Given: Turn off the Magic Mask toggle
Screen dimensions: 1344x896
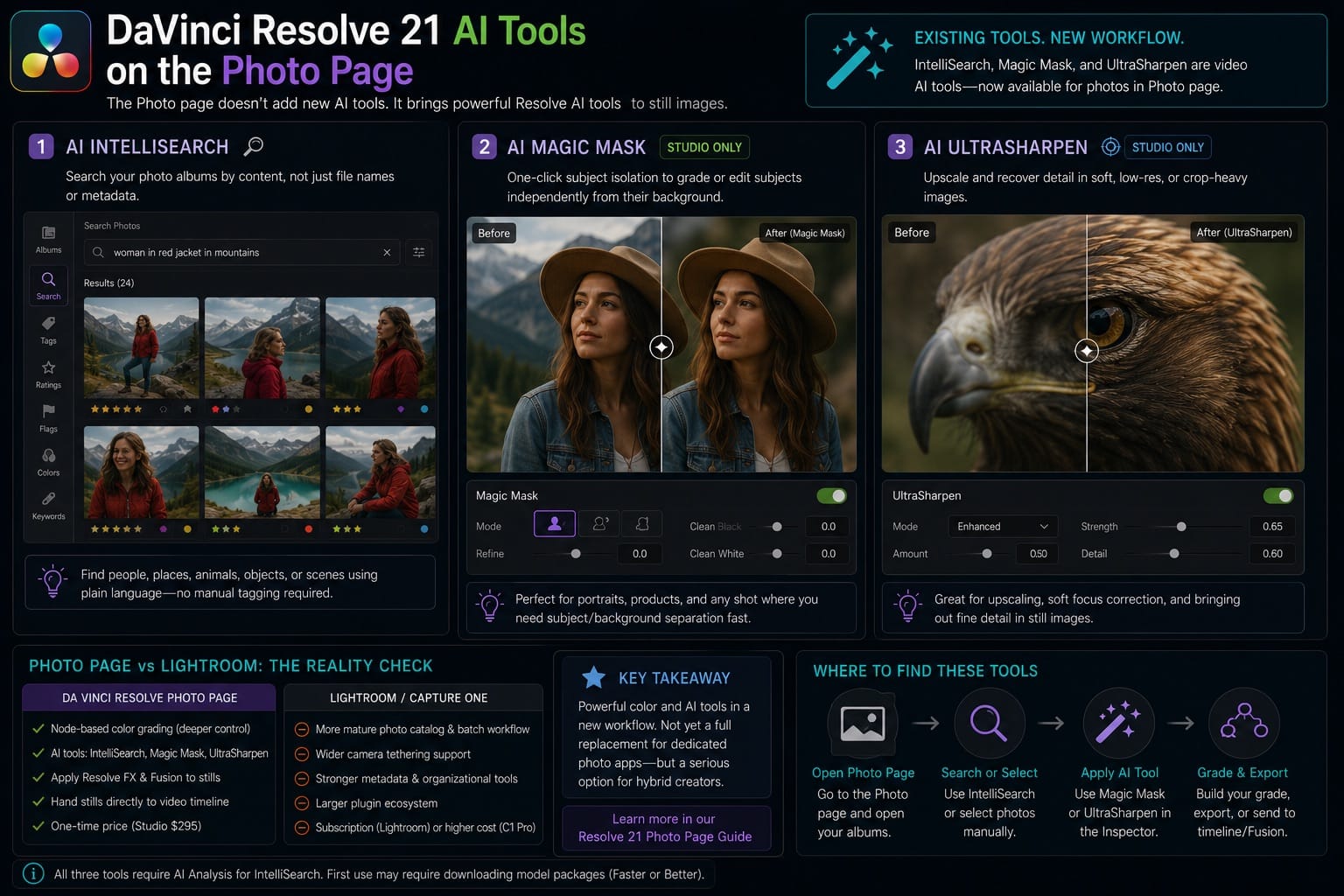Looking at the screenshot, I should [831, 496].
